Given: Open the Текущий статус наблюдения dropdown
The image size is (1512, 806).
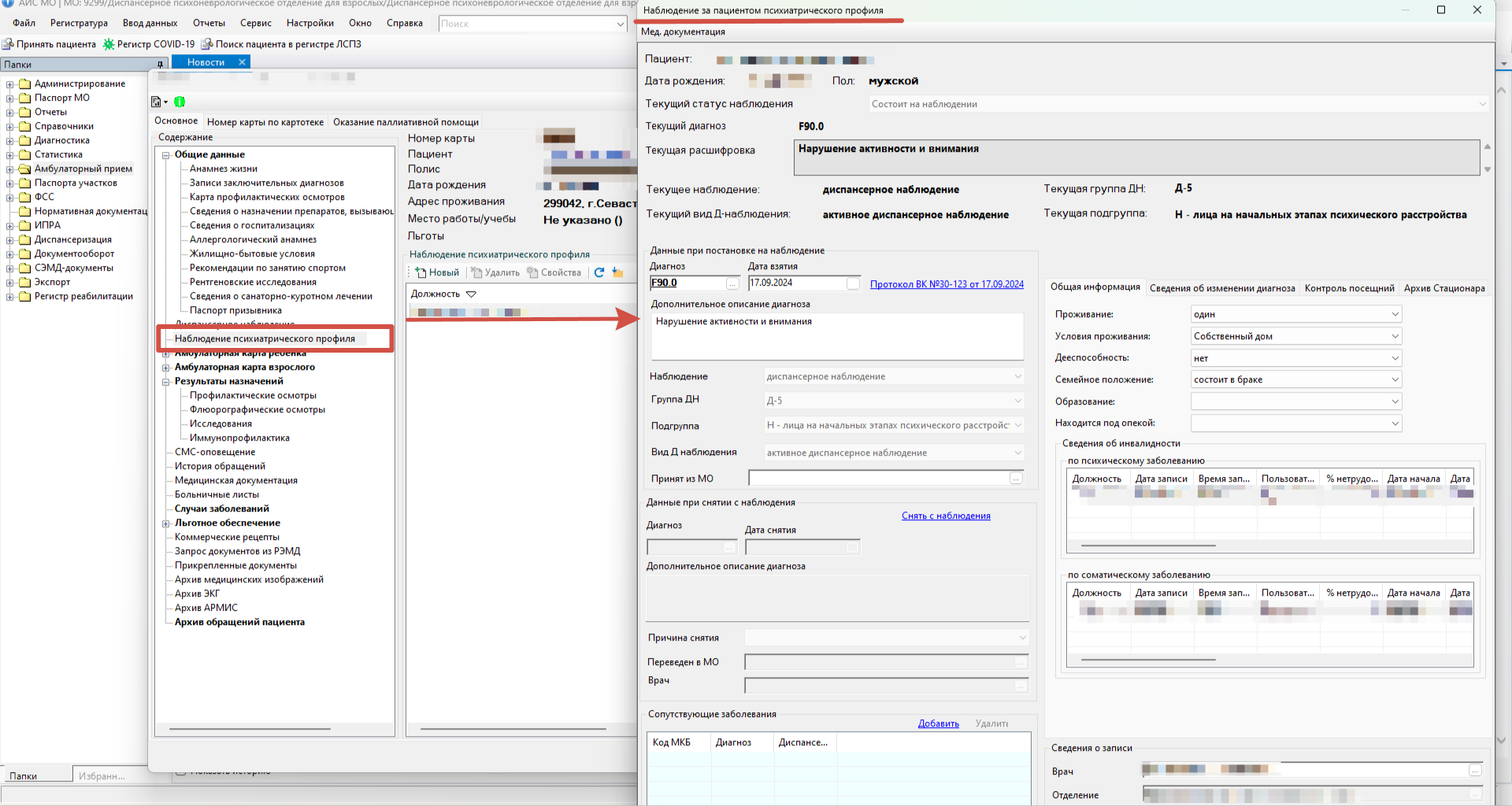Looking at the screenshot, I should [x=1481, y=104].
